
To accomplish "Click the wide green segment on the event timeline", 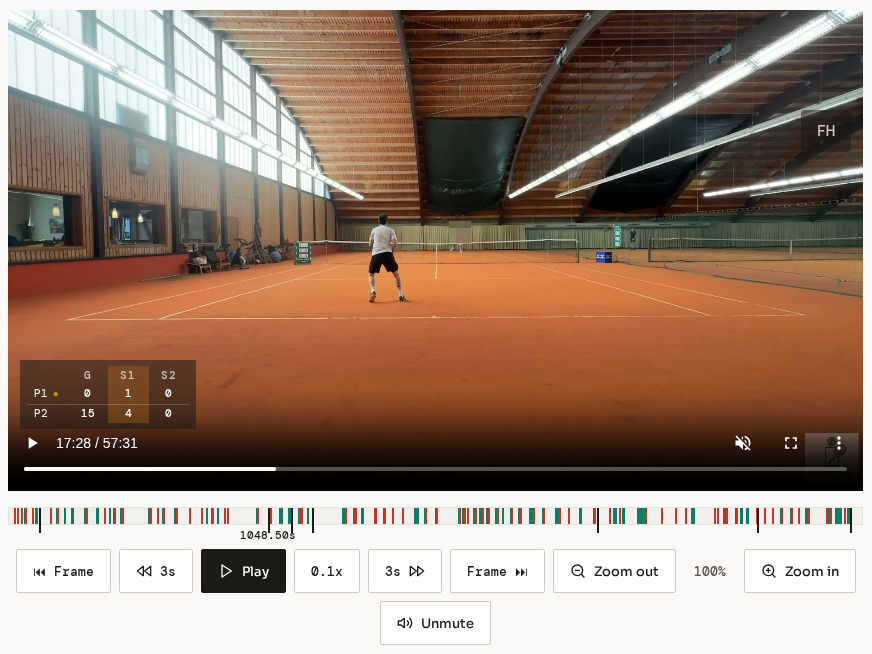I will pyautogui.click(x=641, y=516).
